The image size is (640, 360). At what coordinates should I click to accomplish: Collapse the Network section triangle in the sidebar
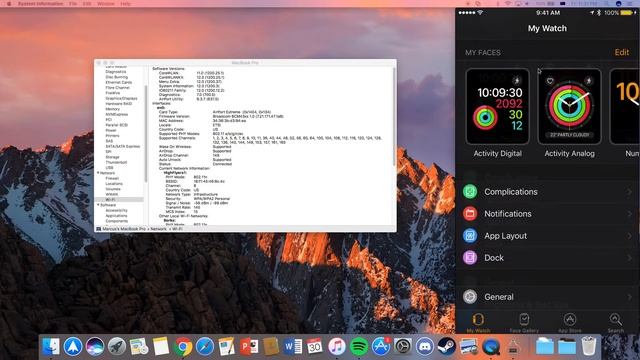[98, 173]
